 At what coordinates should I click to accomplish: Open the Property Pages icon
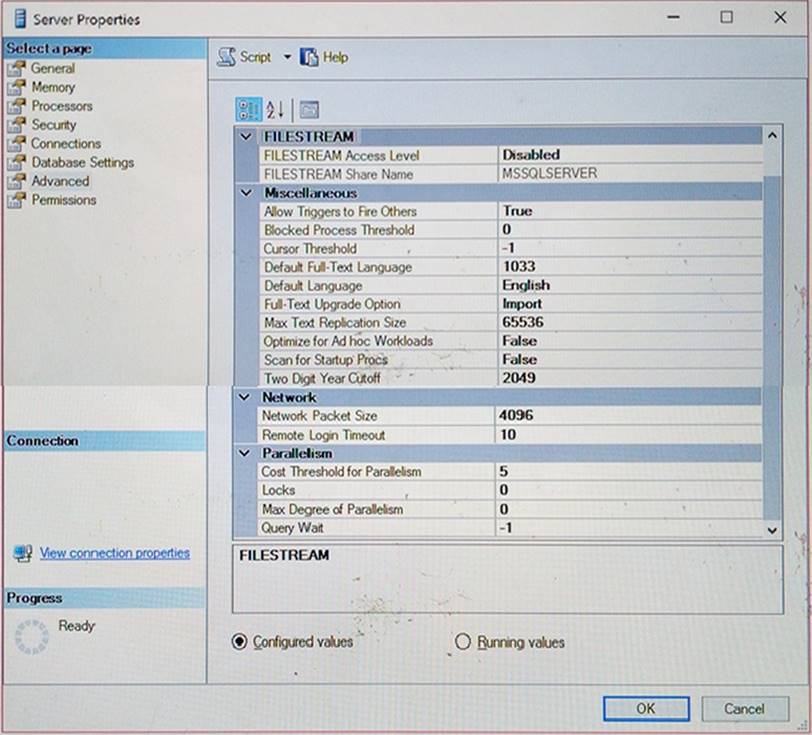[309, 110]
